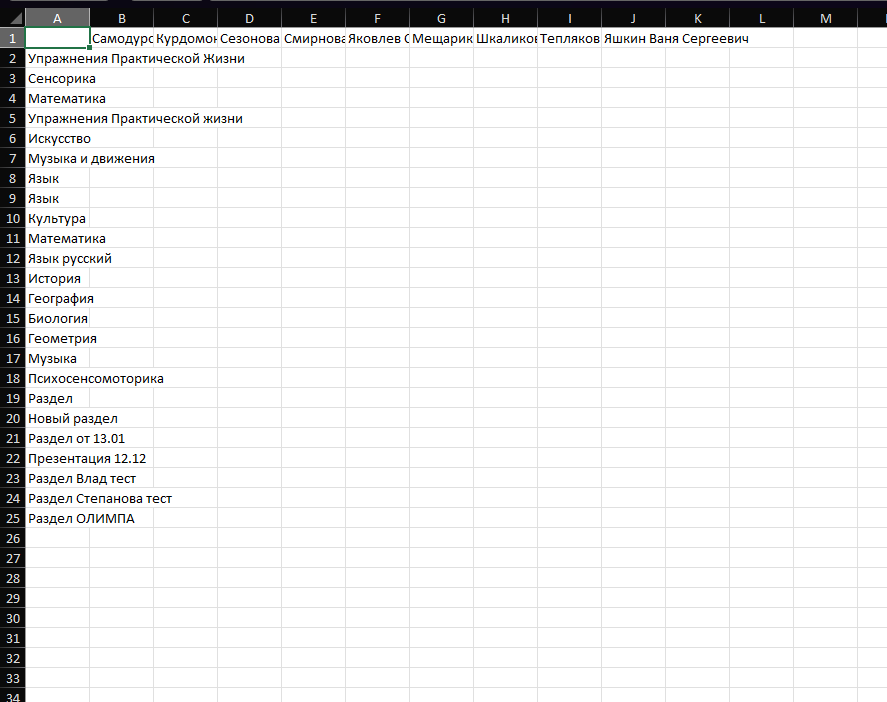Click cell 'Мещарик' in row 1
The image size is (887, 702).
click(x=441, y=38)
